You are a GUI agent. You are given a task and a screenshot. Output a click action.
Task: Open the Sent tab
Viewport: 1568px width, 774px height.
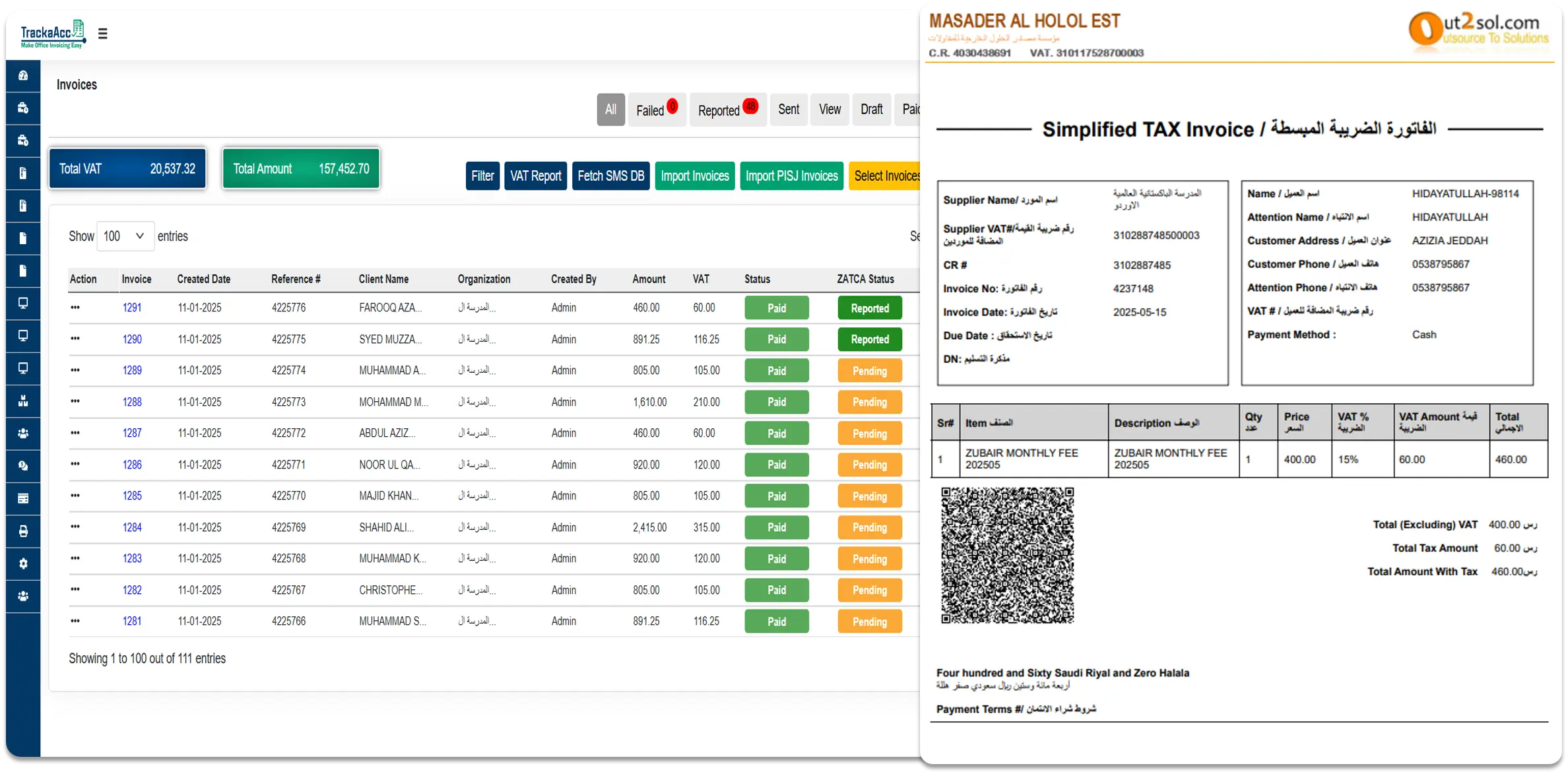(789, 110)
